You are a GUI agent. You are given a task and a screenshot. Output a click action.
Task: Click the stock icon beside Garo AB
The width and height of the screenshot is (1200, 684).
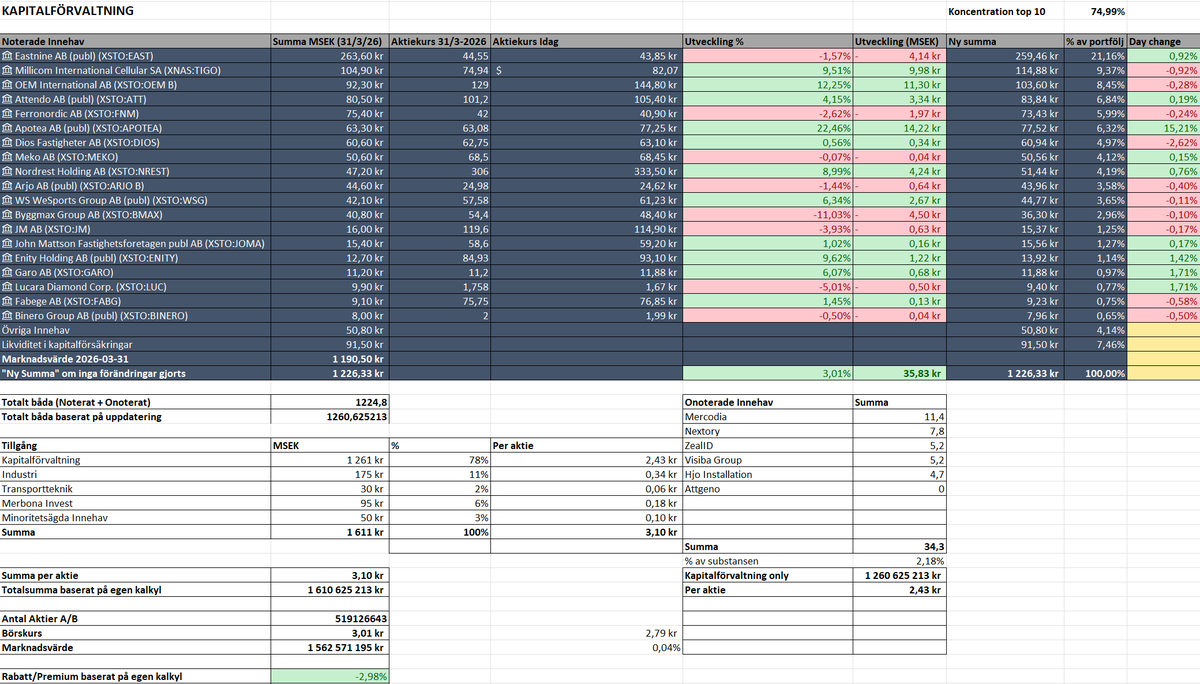(x=7, y=272)
